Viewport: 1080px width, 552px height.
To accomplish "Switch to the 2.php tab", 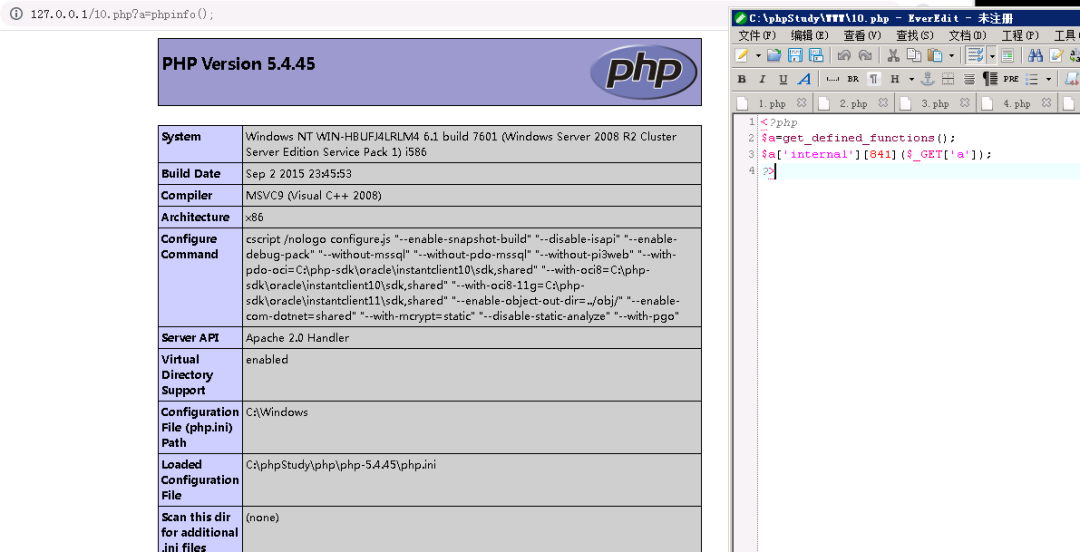I will click(853, 103).
